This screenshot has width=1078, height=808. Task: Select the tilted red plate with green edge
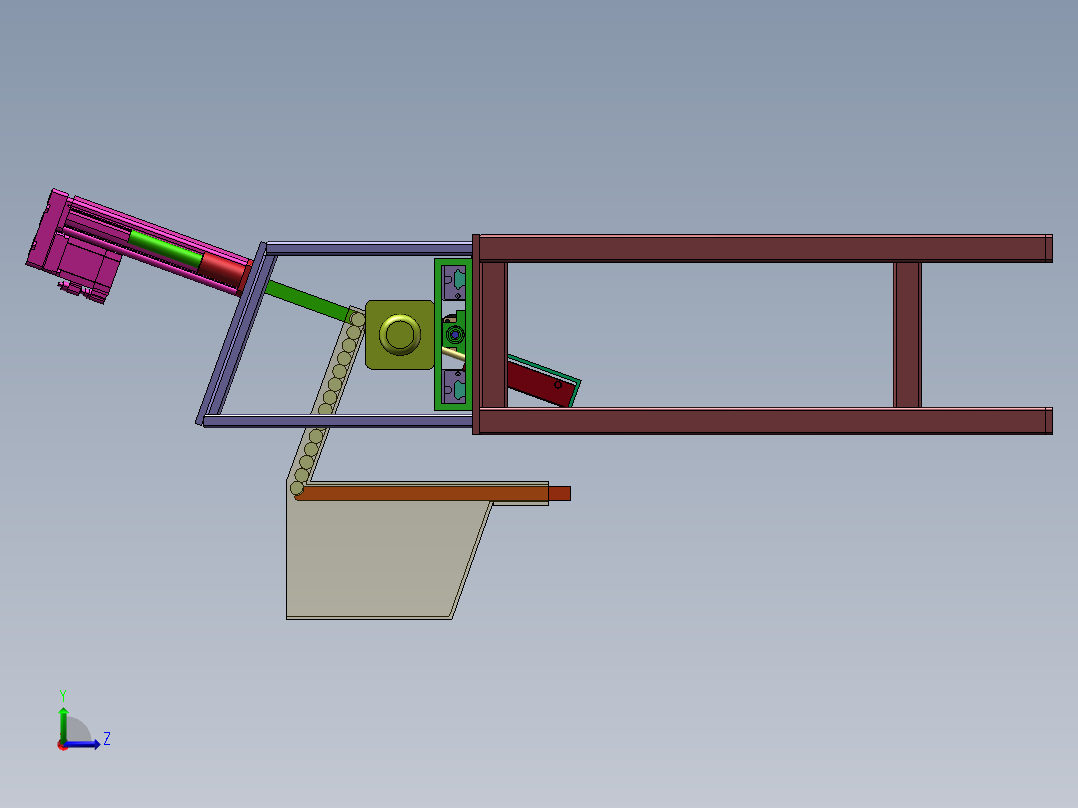pos(541,382)
